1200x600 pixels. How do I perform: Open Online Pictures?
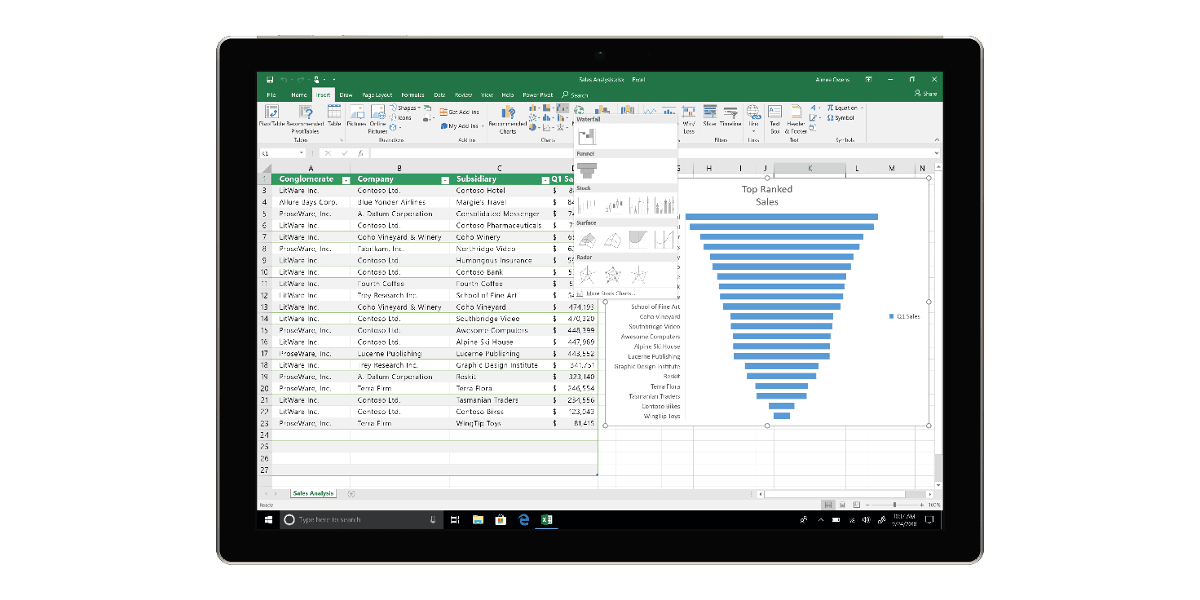tap(378, 118)
